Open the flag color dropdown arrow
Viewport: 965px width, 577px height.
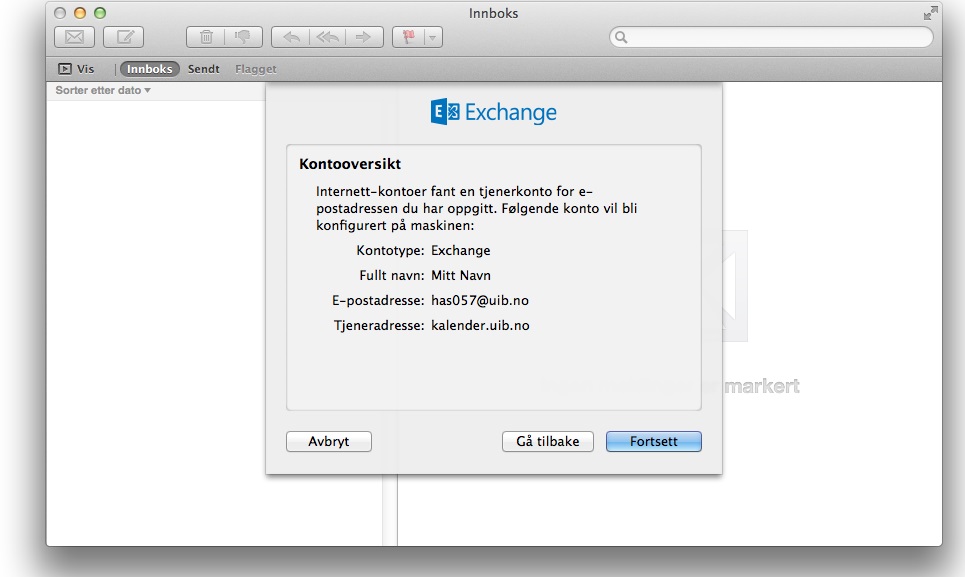[x=432, y=37]
